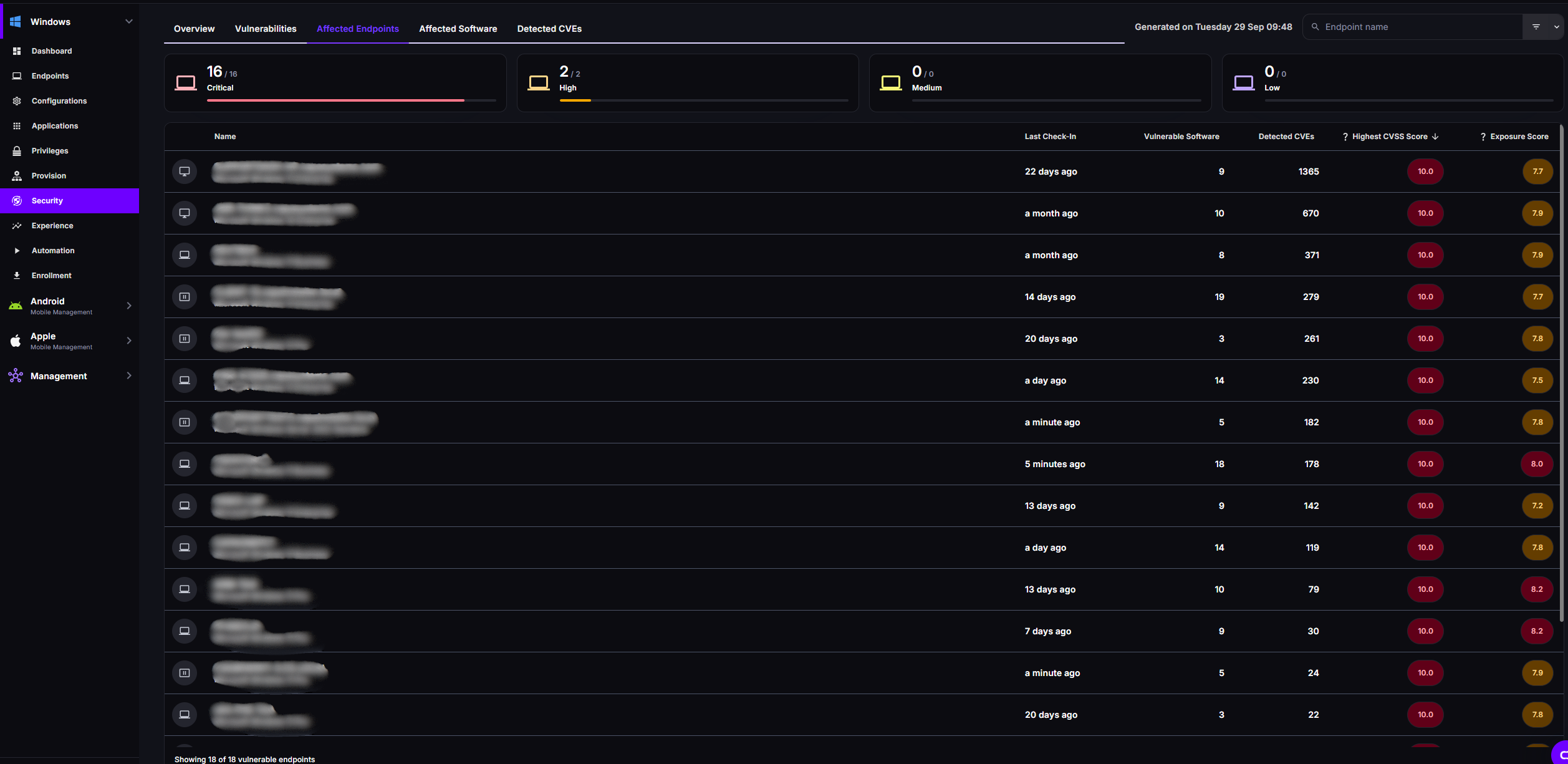
Task: Click device icon of 1365 CVEs row
Action: click(x=185, y=172)
